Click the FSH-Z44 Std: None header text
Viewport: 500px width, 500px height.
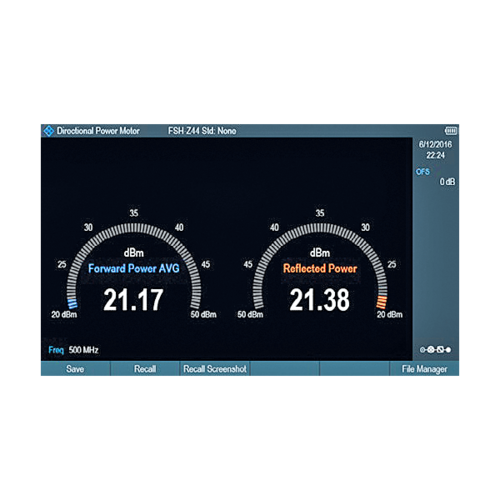pos(202,131)
